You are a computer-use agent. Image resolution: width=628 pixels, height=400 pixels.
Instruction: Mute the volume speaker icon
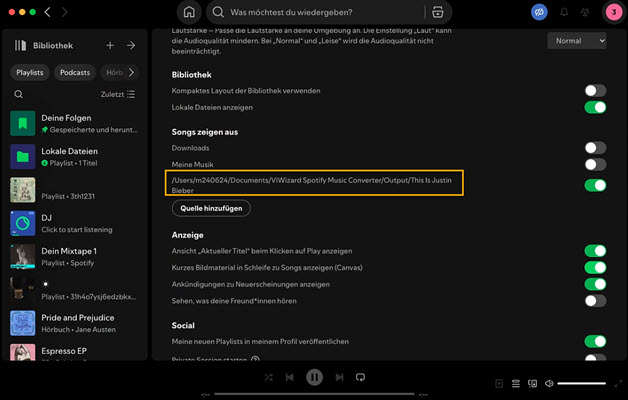pos(549,384)
